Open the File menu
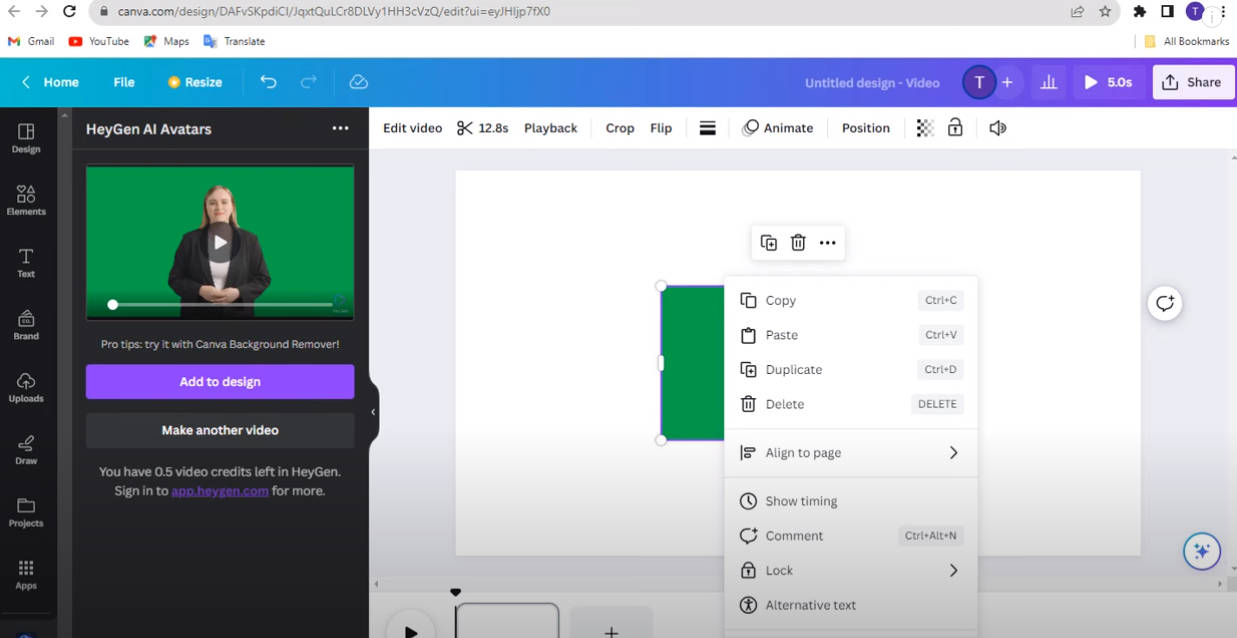The height and width of the screenshot is (638, 1237). click(123, 82)
